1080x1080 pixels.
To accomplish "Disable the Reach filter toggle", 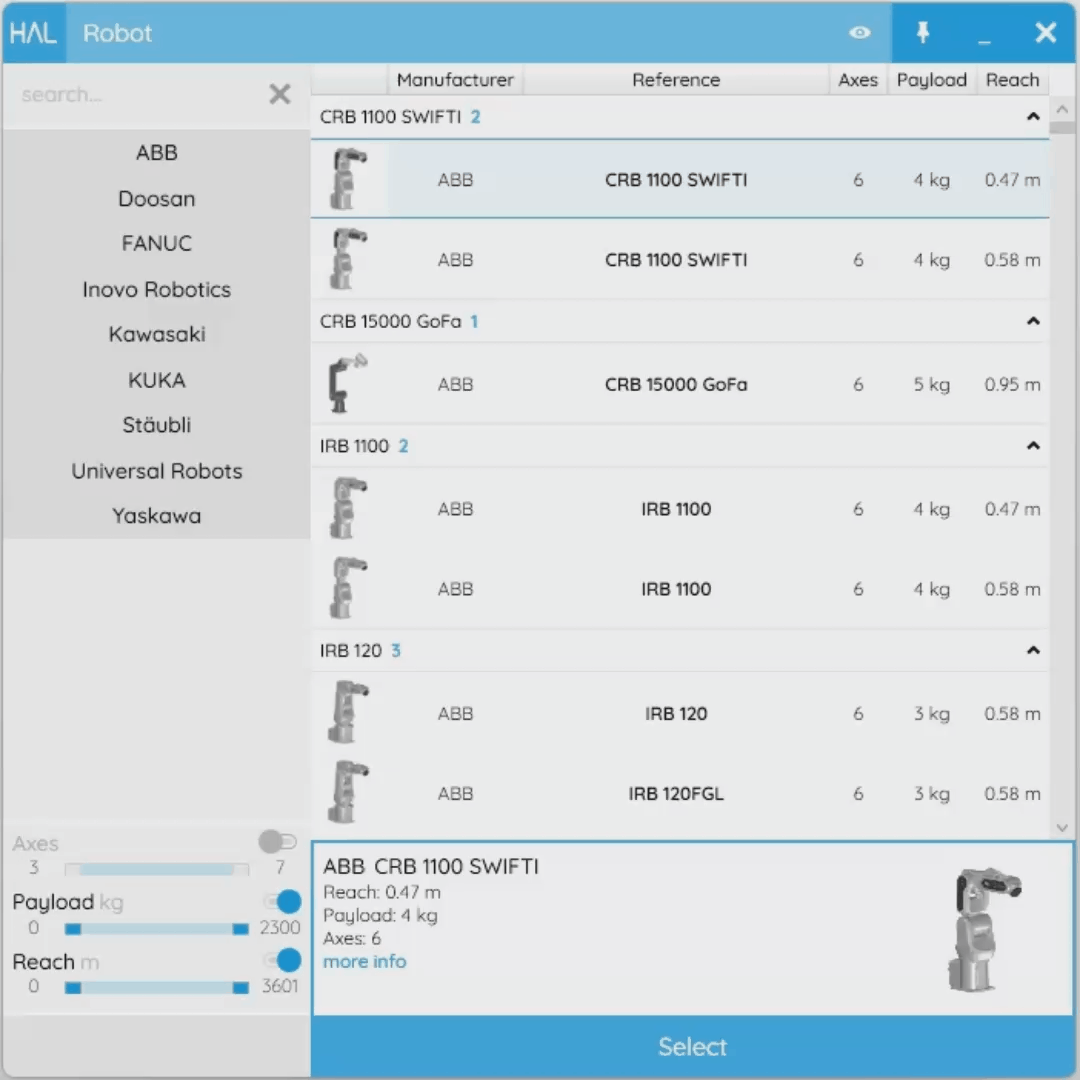I will pyautogui.click(x=282, y=960).
